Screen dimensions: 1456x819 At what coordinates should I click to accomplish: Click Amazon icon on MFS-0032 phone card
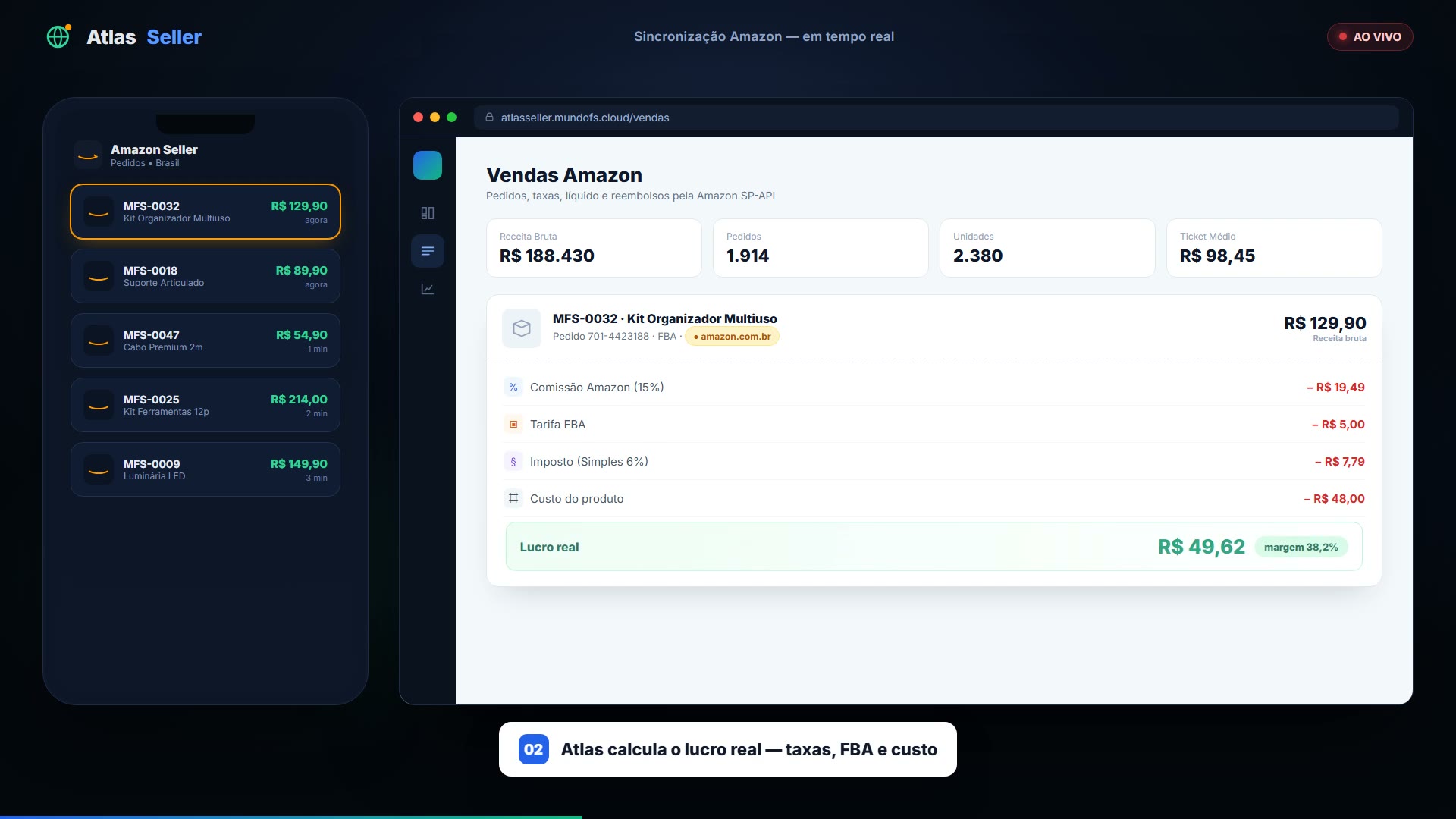click(x=99, y=212)
